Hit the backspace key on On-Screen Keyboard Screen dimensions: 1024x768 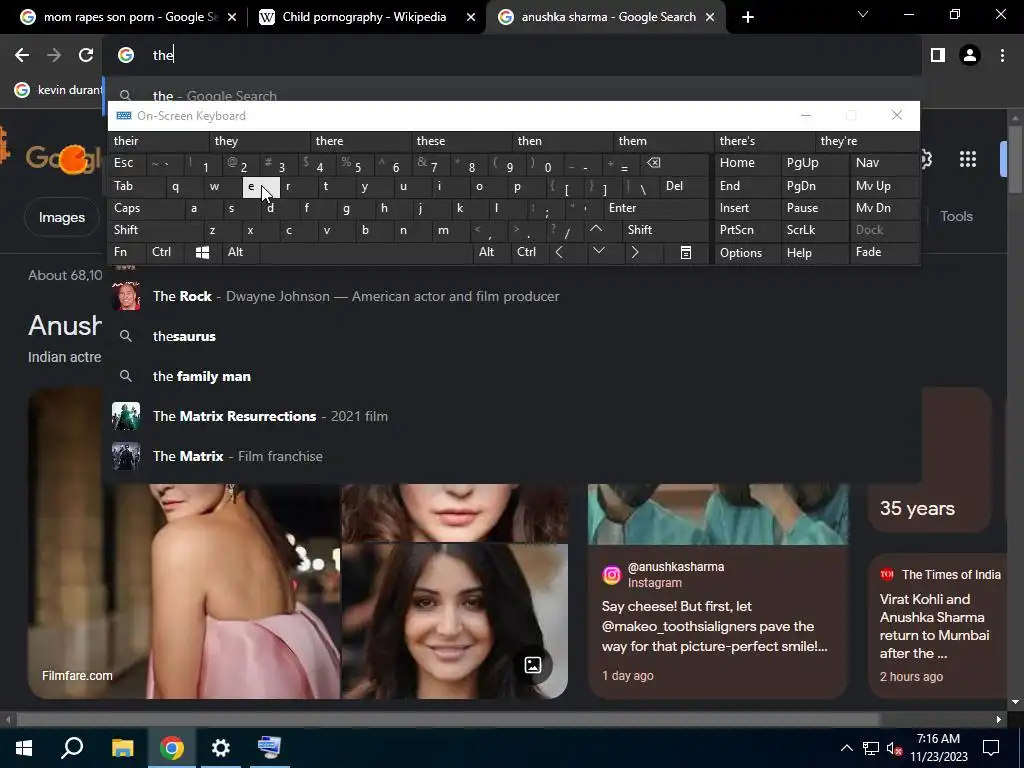654,163
